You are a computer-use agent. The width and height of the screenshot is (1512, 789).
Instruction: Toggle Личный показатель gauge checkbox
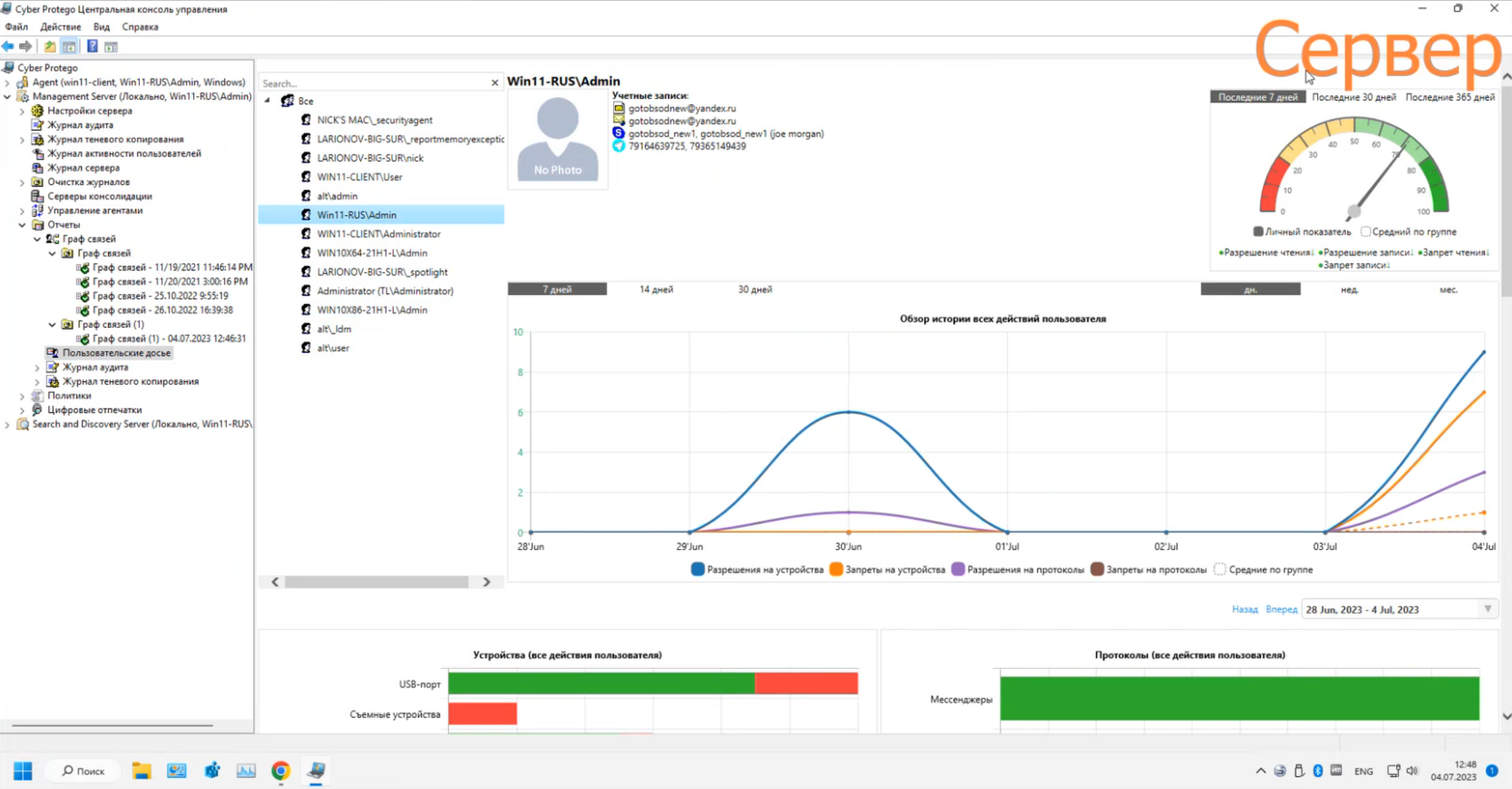tap(1258, 232)
